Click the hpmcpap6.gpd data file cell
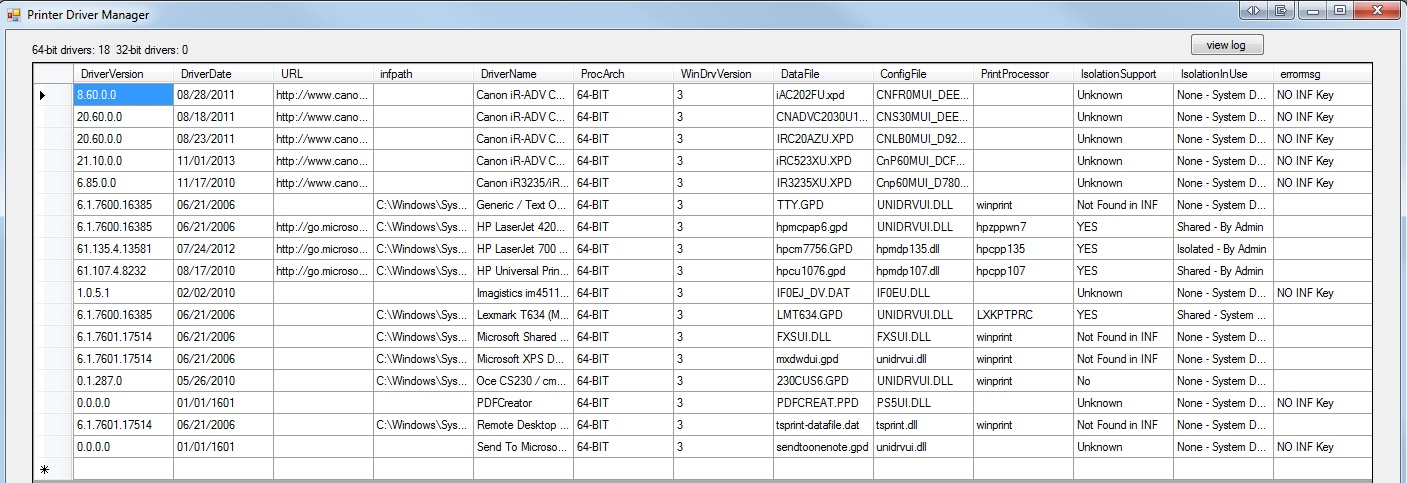 pyautogui.click(x=823, y=227)
